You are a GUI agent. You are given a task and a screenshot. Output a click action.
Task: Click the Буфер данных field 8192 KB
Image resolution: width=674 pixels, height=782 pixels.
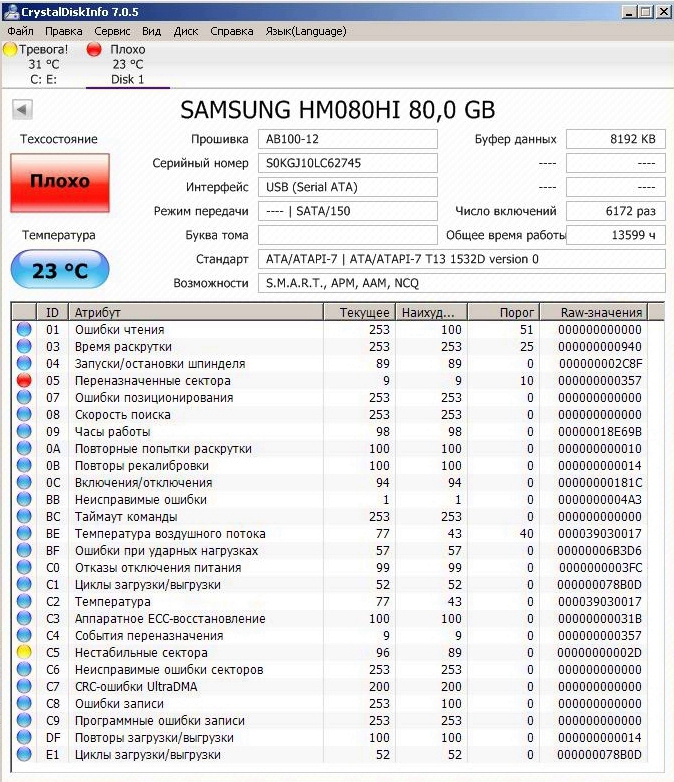click(616, 139)
